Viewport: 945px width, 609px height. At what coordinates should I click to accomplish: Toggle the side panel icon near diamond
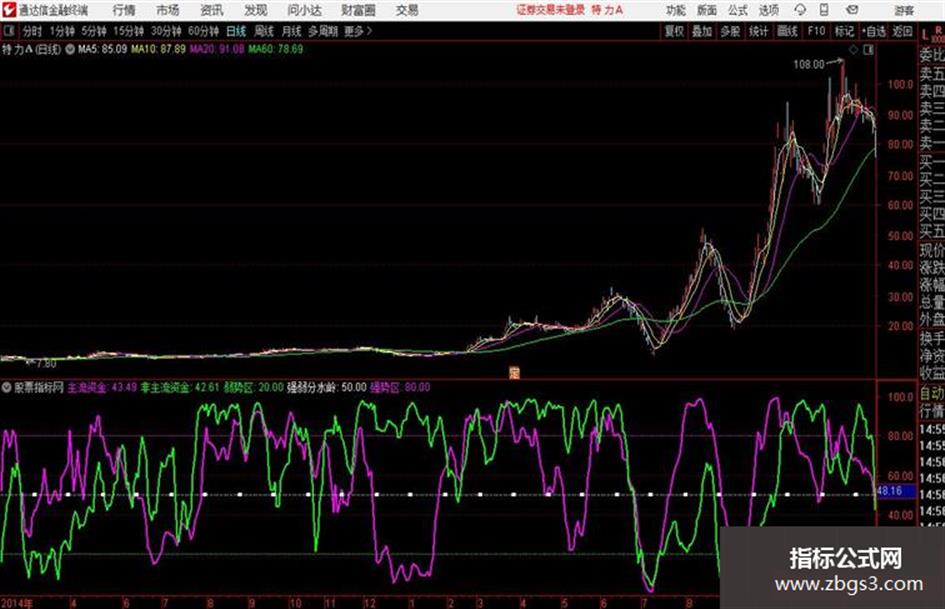tap(868, 50)
